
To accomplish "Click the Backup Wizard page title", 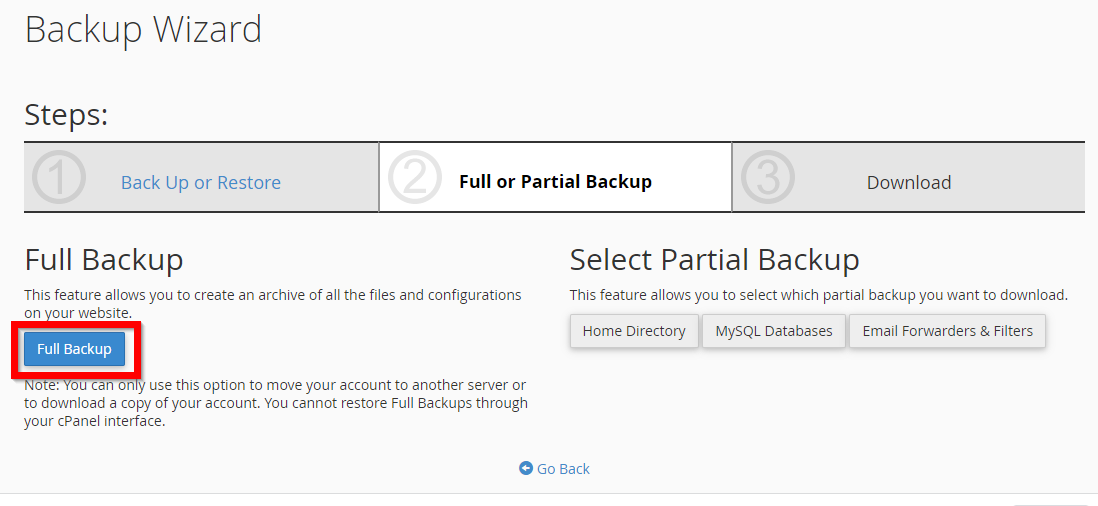I will pyautogui.click(x=144, y=30).
